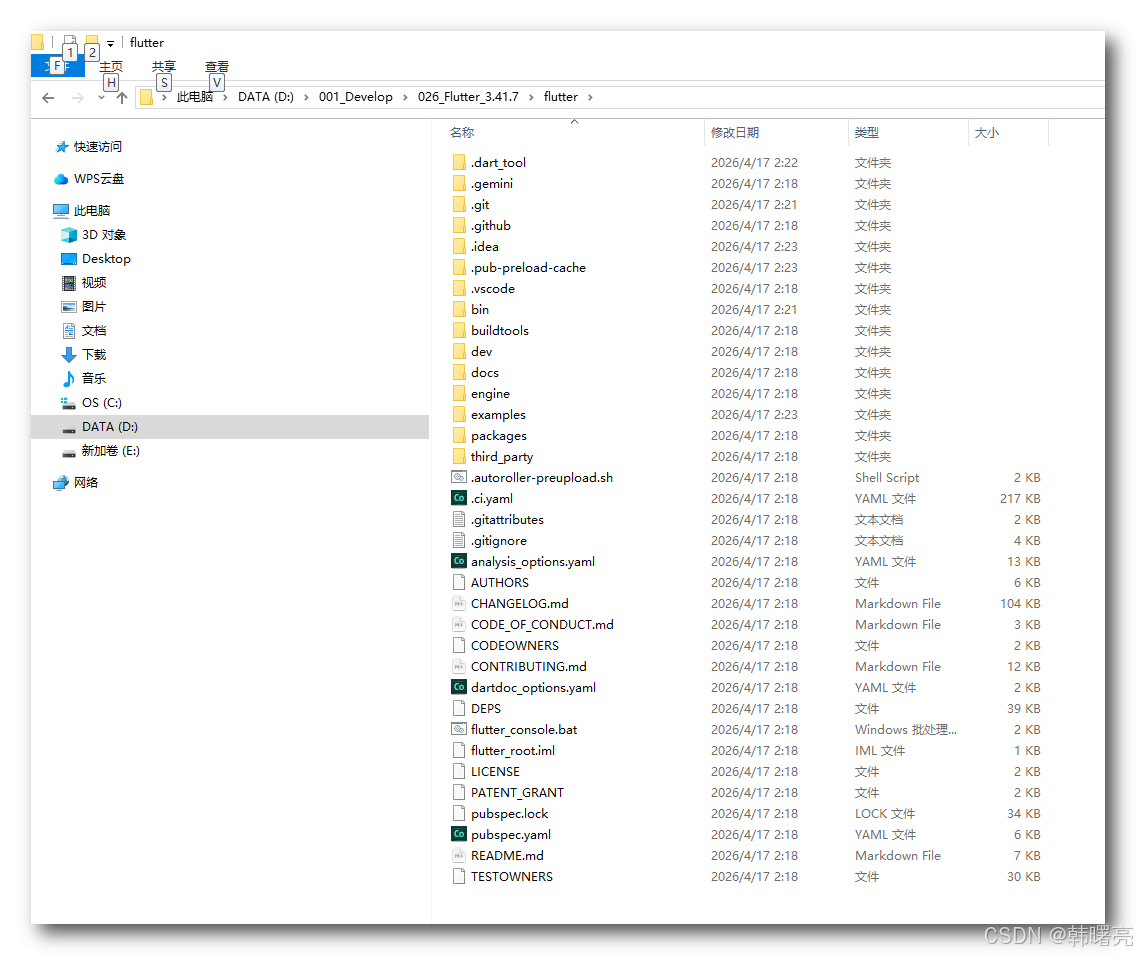
Task: Click the packages folder icon
Action: 459,435
